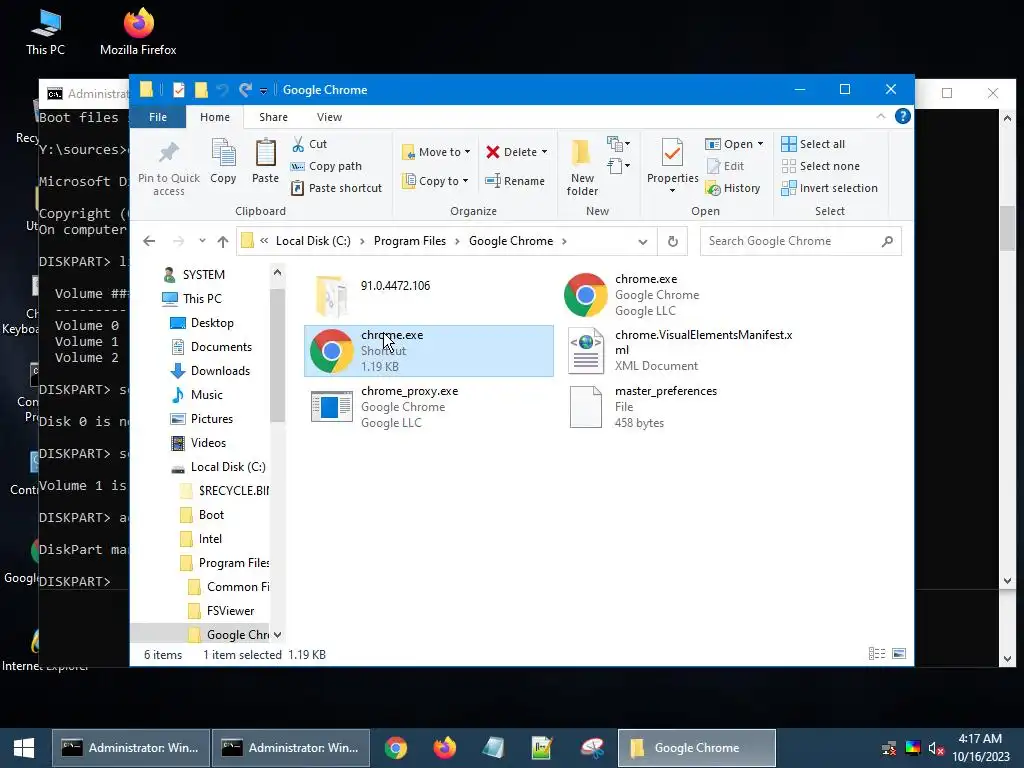Click the Pin to Quick access icon
This screenshot has width=1024, height=768.
[168, 152]
